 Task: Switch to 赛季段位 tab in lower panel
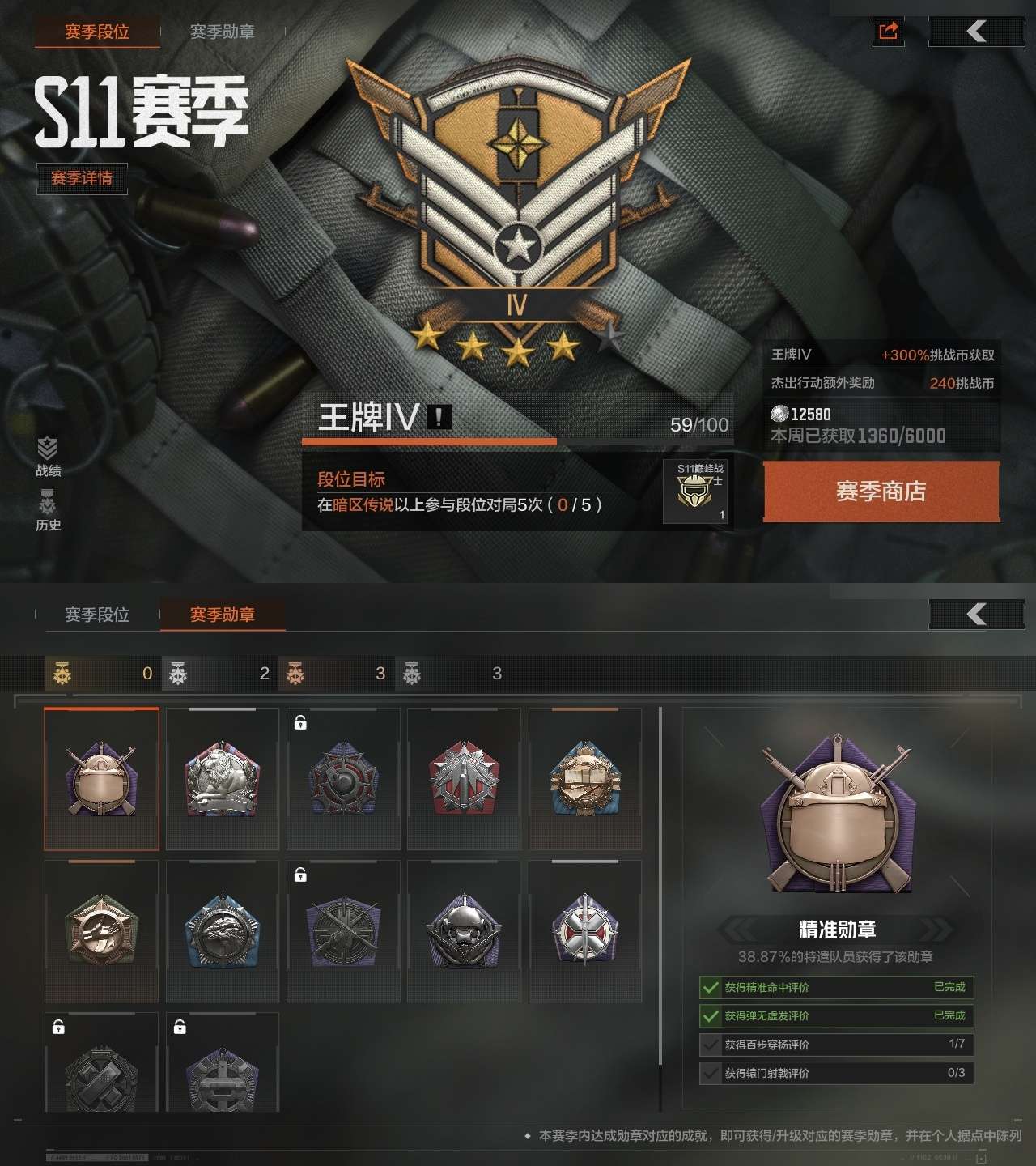point(97,615)
